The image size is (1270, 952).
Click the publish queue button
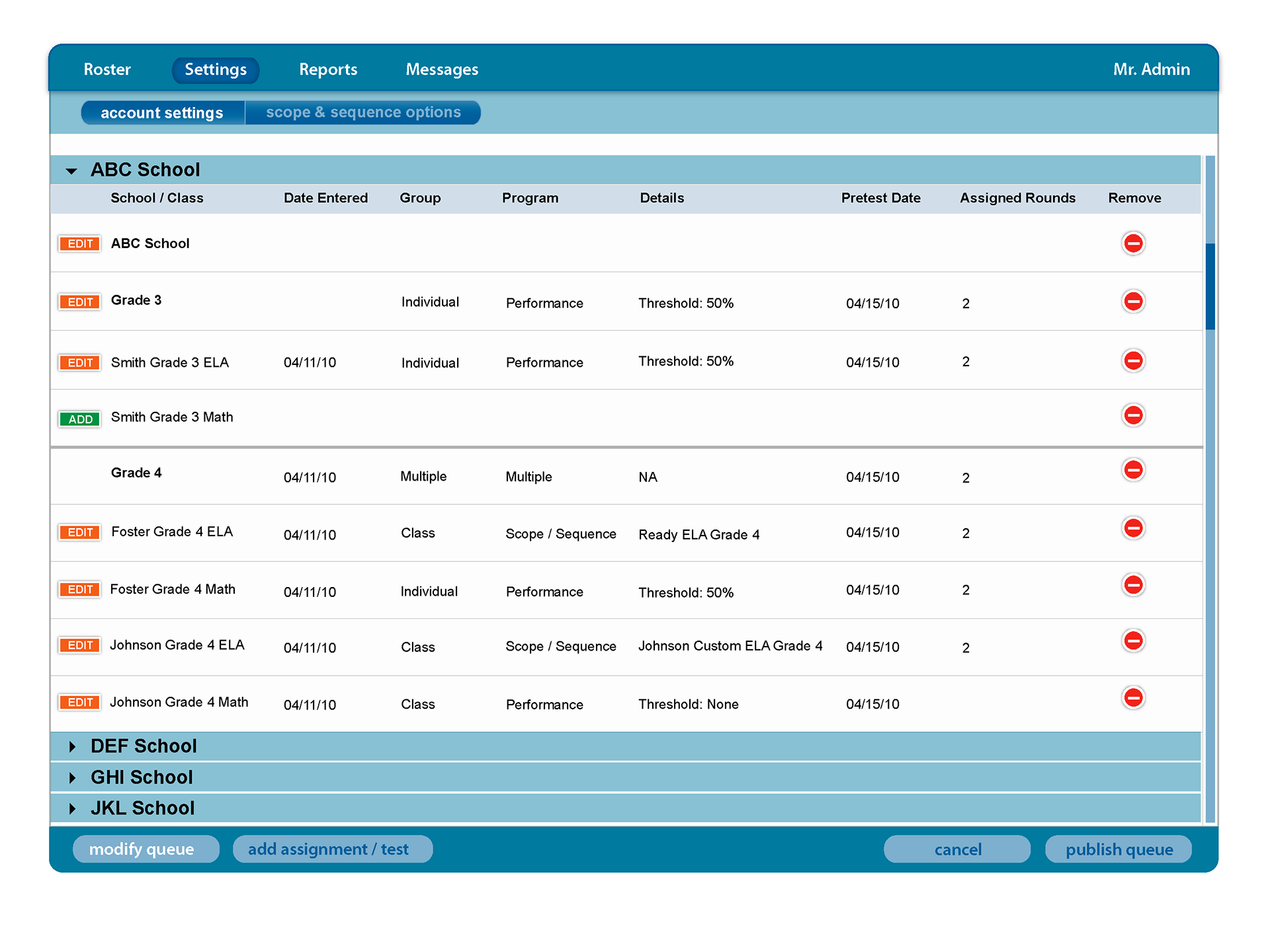1119,850
